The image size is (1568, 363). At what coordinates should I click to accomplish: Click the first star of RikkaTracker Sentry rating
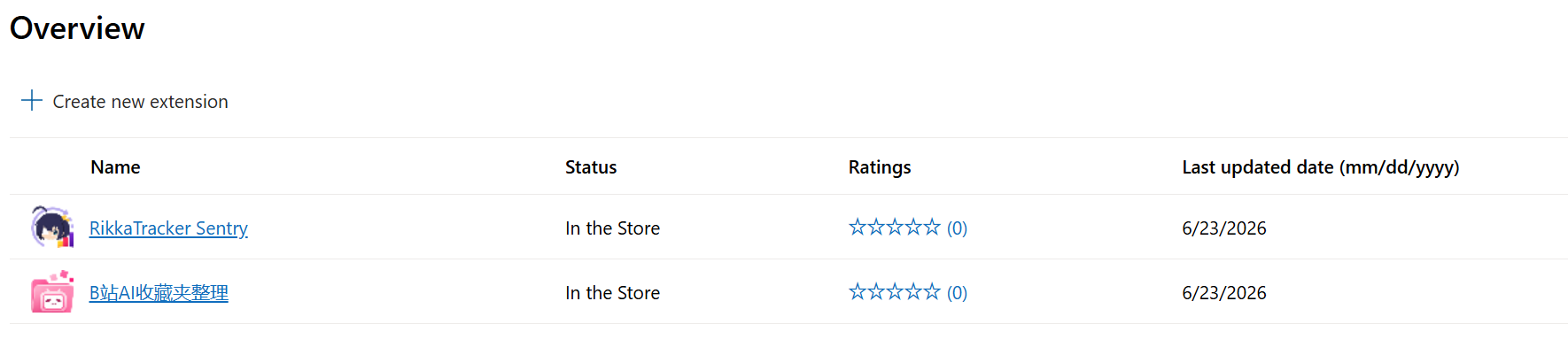click(x=858, y=228)
